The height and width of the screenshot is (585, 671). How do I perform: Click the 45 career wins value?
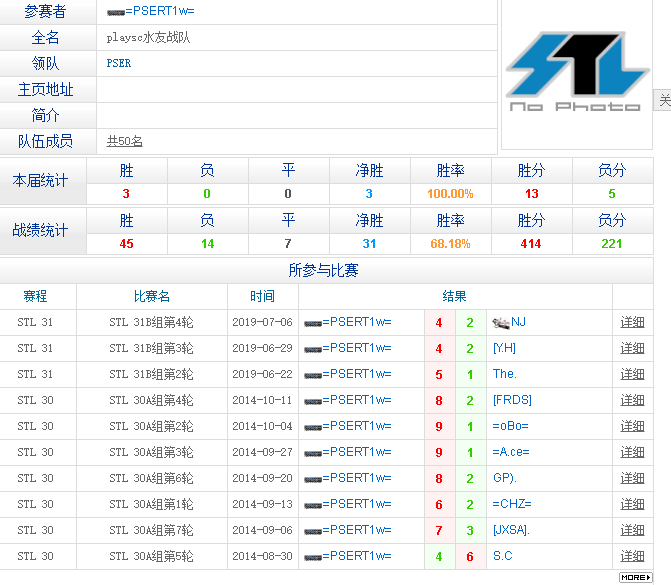126,244
